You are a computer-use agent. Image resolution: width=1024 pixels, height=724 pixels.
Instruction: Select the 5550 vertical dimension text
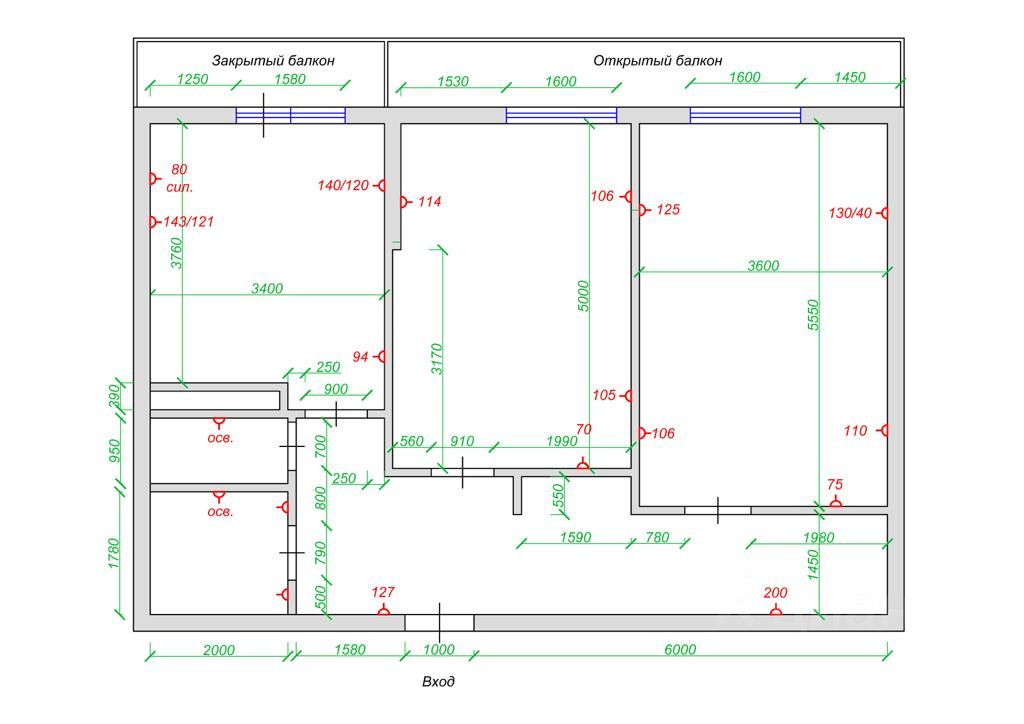813,315
